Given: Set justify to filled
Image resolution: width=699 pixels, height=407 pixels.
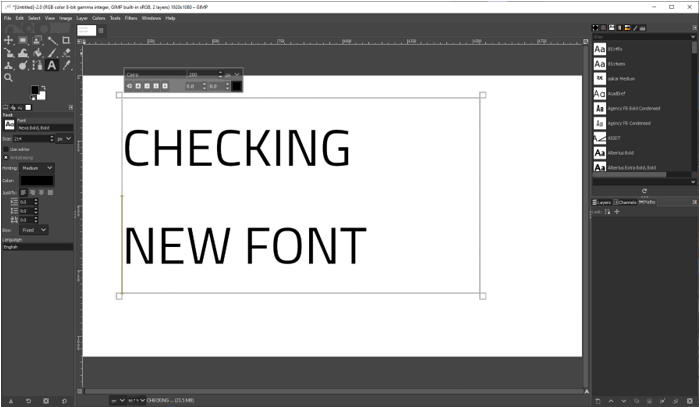Looking at the screenshot, I should pyautogui.click(x=50, y=192).
